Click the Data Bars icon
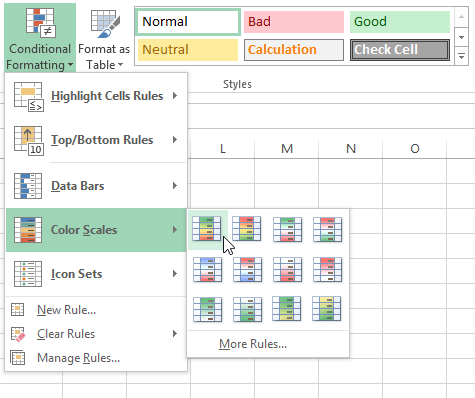 28,186
